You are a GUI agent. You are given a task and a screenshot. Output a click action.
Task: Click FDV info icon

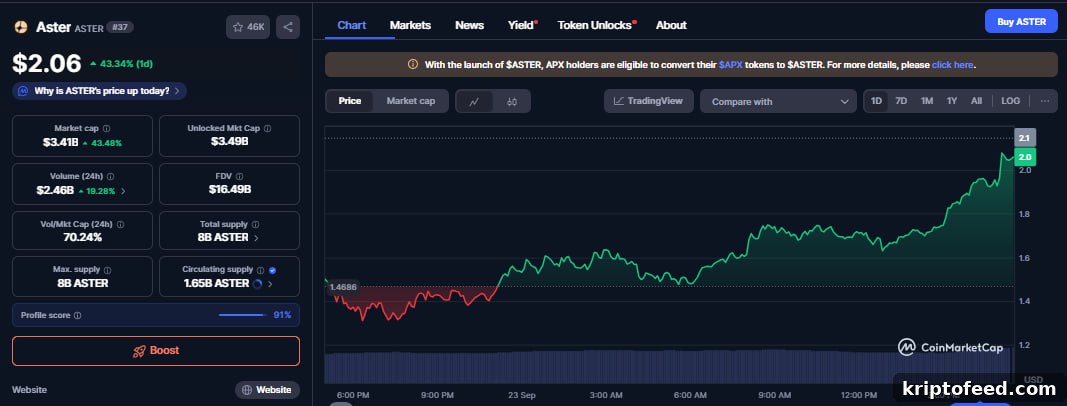(239, 176)
